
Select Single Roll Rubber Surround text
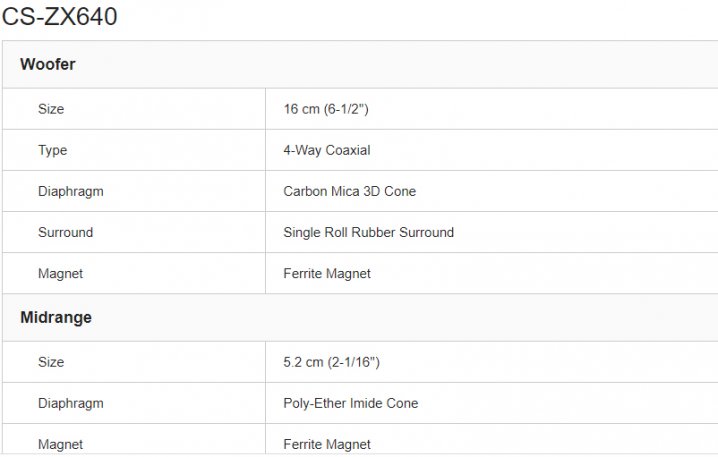pos(369,232)
